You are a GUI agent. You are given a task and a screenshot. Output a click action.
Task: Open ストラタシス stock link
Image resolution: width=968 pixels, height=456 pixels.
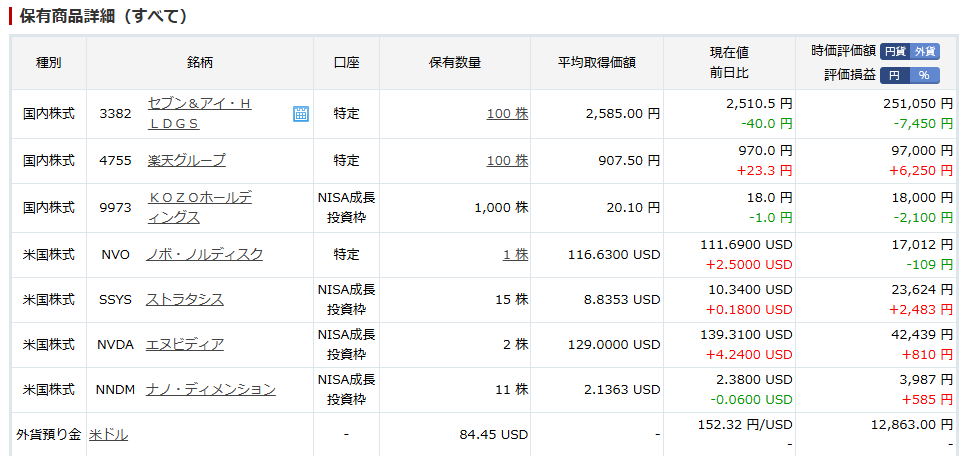click(185, 299)
